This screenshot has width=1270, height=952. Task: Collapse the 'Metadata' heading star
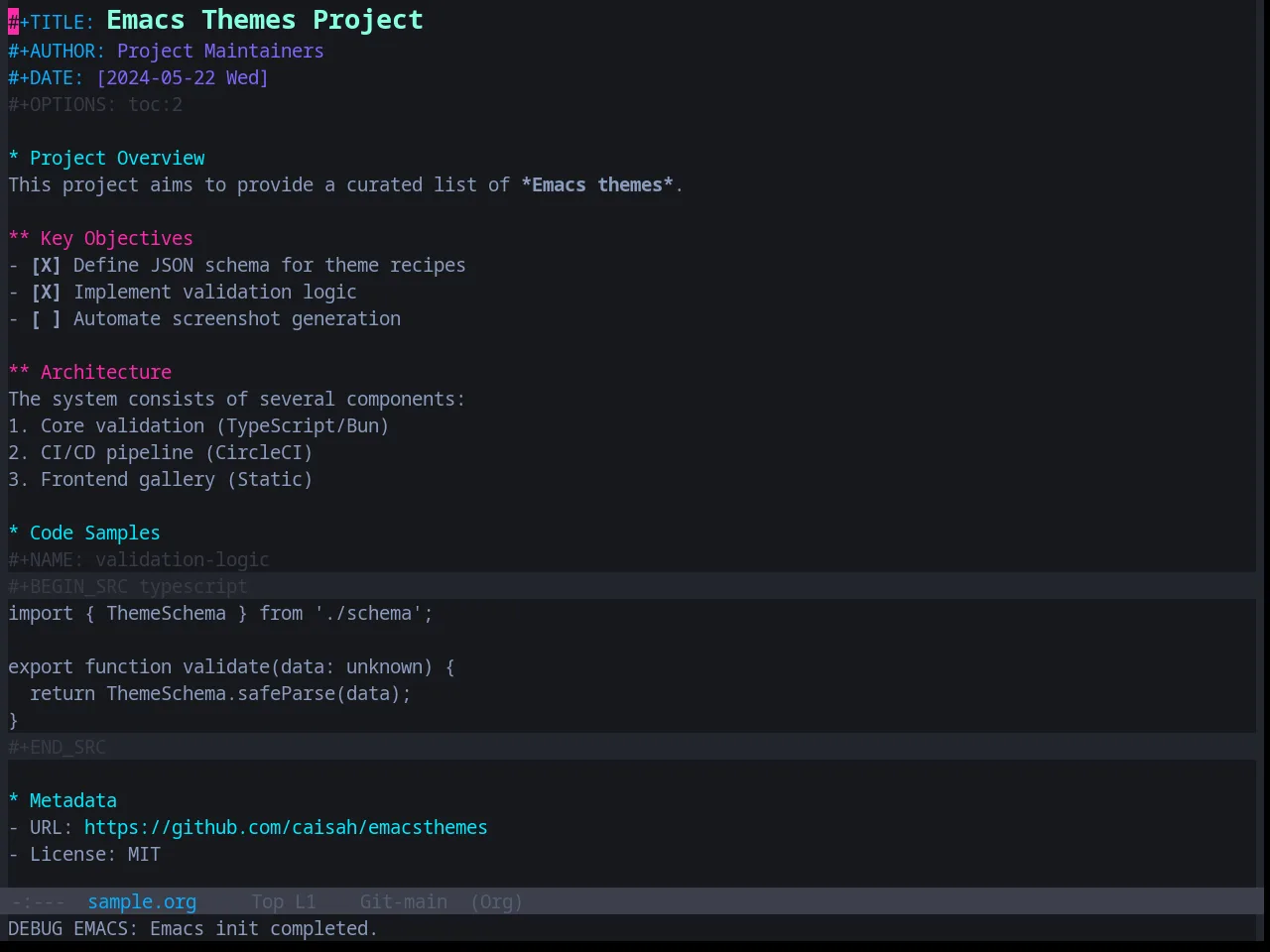(x=14, y=800)
